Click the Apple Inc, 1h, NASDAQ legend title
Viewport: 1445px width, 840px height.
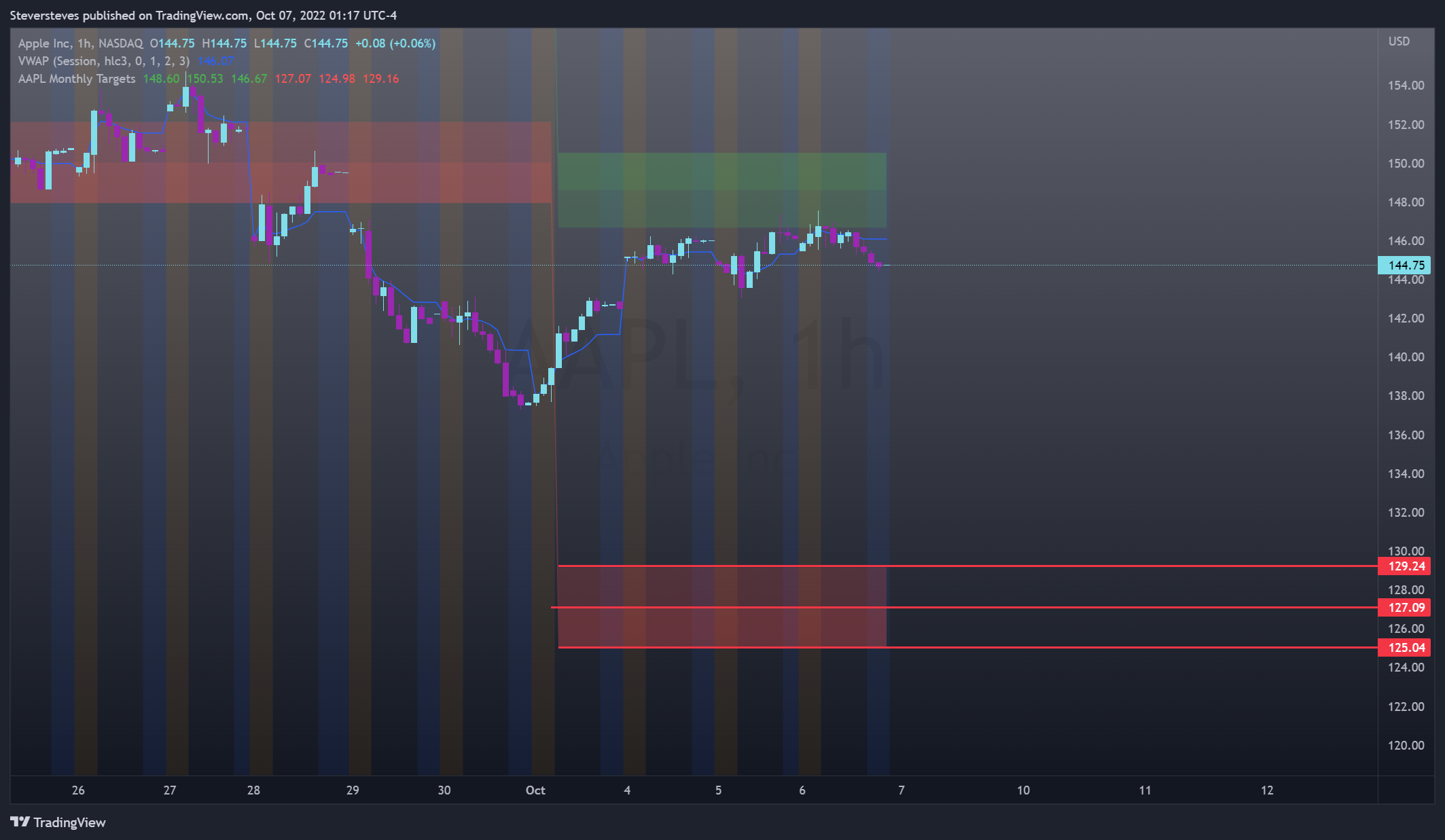pyautogui.click(x=80, y=43)
